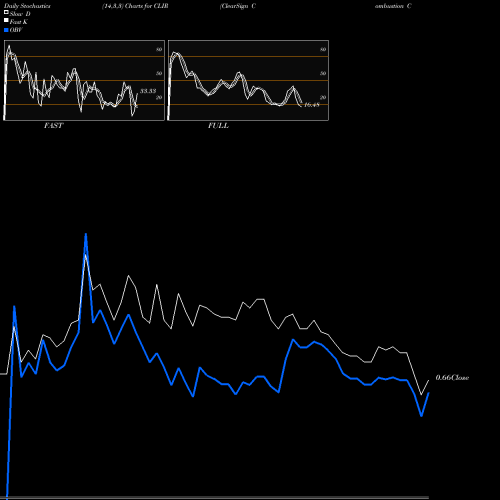Click the right end of the white close price line
This screenshot has height=500, width=500.
(429, 380)
